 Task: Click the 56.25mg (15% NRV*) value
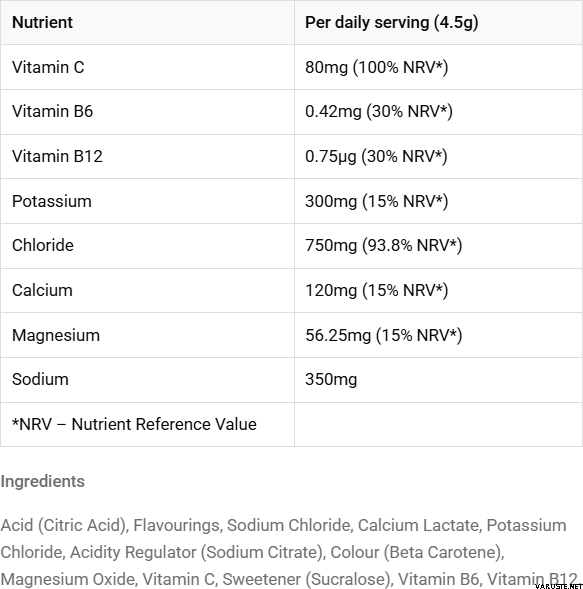click(x=384, y=335)
